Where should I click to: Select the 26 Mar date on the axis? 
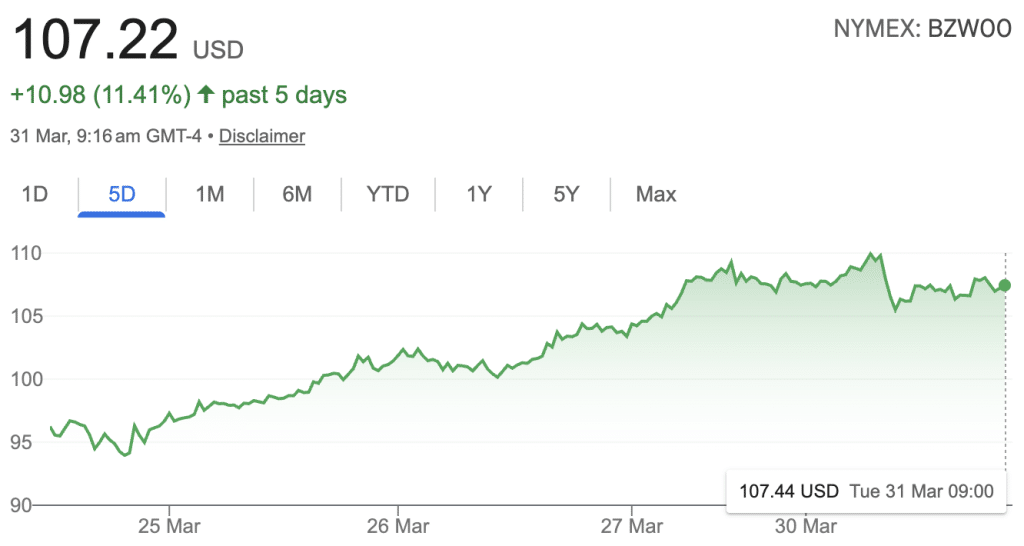coord(397,526)
